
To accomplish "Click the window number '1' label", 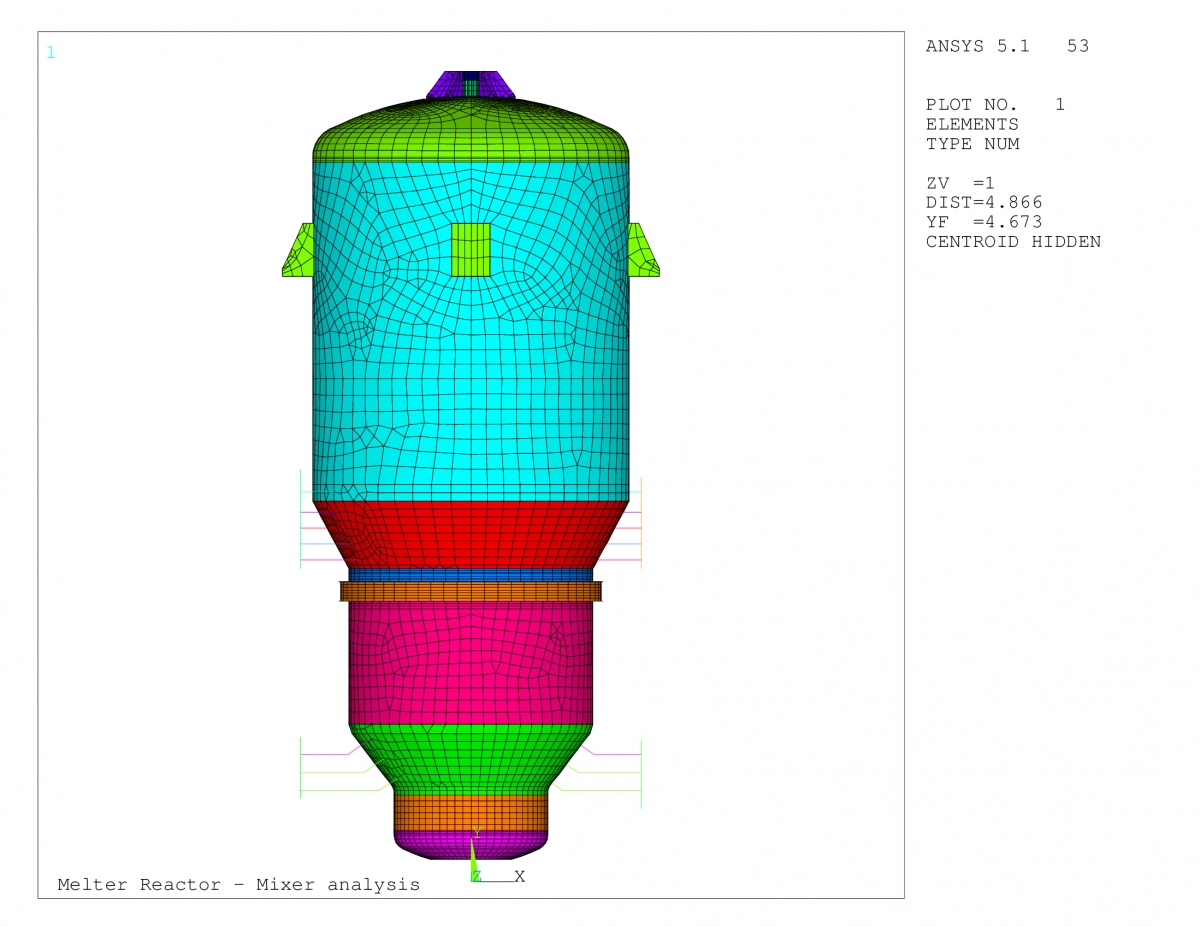I will 51,52.
